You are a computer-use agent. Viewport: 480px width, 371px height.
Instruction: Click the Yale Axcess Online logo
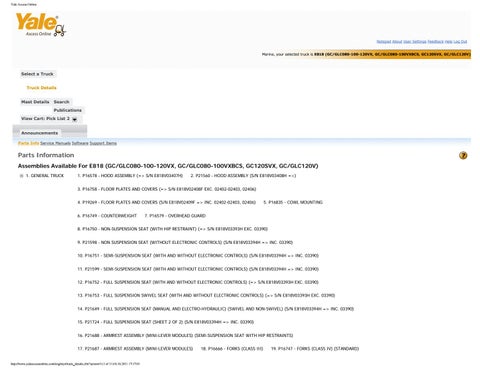tap(41, 25)
